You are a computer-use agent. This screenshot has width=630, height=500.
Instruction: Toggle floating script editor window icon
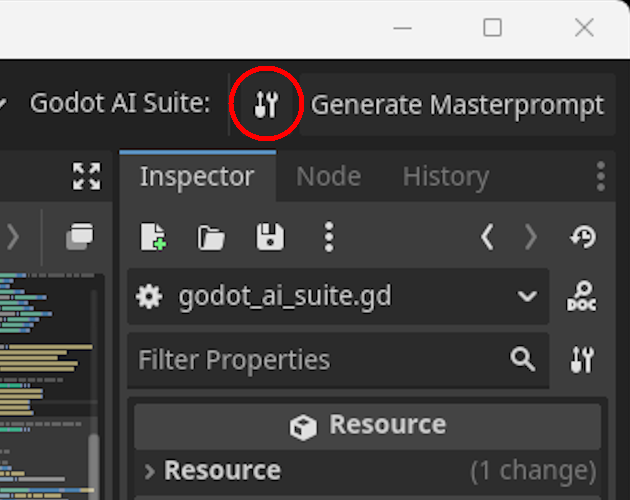click(80, 236)
